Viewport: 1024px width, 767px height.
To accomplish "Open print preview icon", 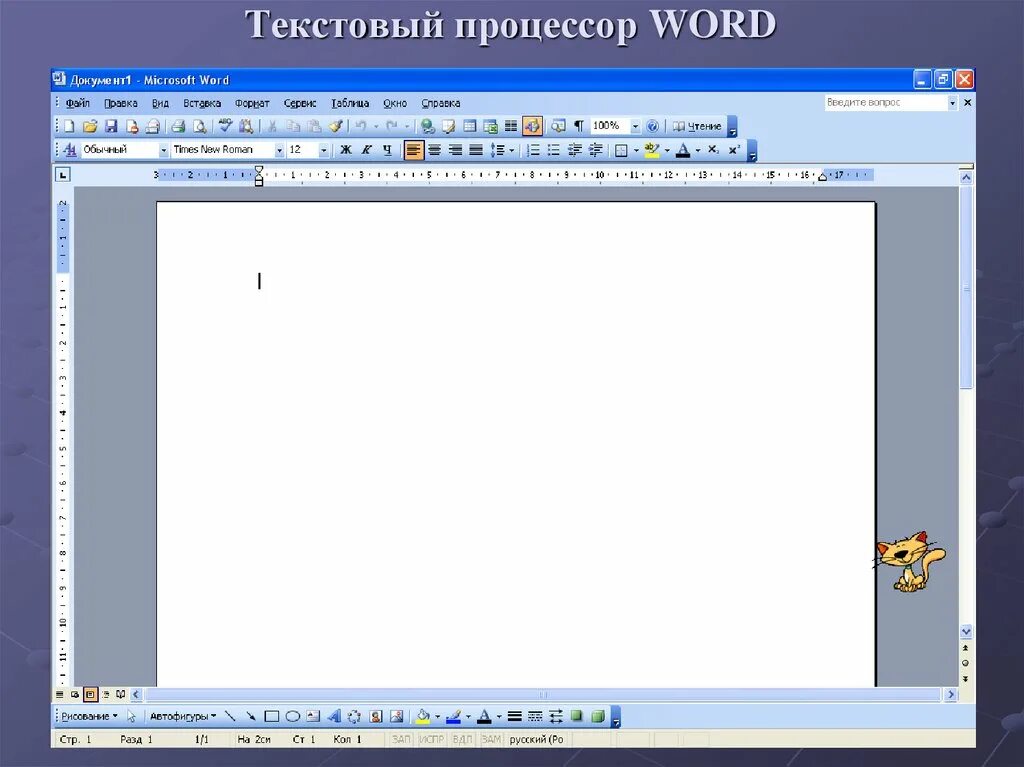I will [199, 126].
